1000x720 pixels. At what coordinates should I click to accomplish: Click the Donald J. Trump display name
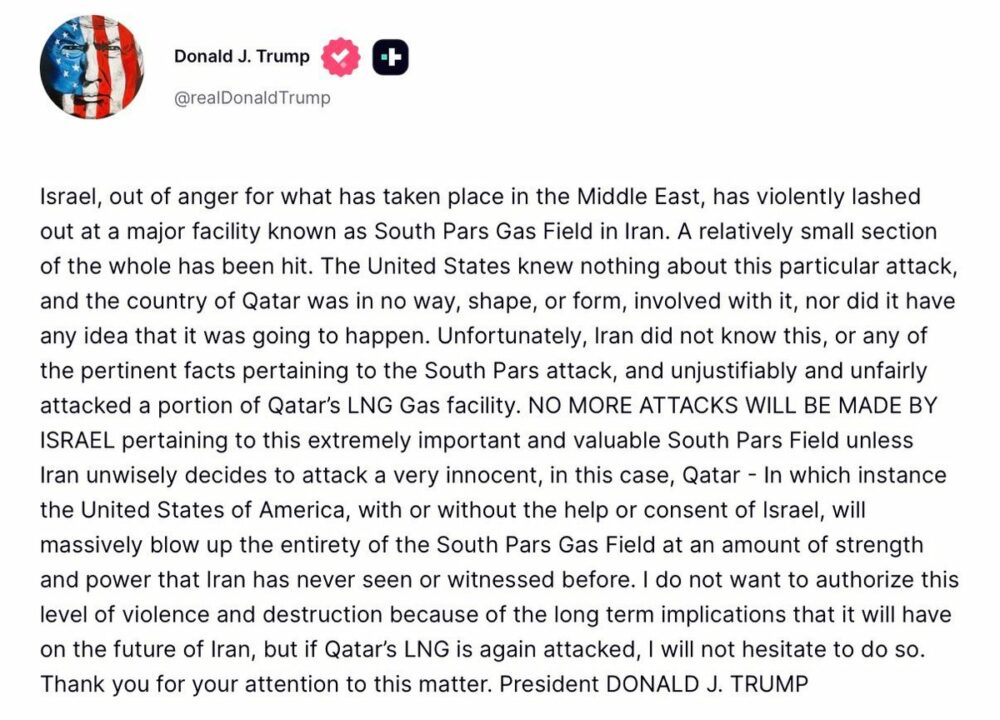click(241, 57)
